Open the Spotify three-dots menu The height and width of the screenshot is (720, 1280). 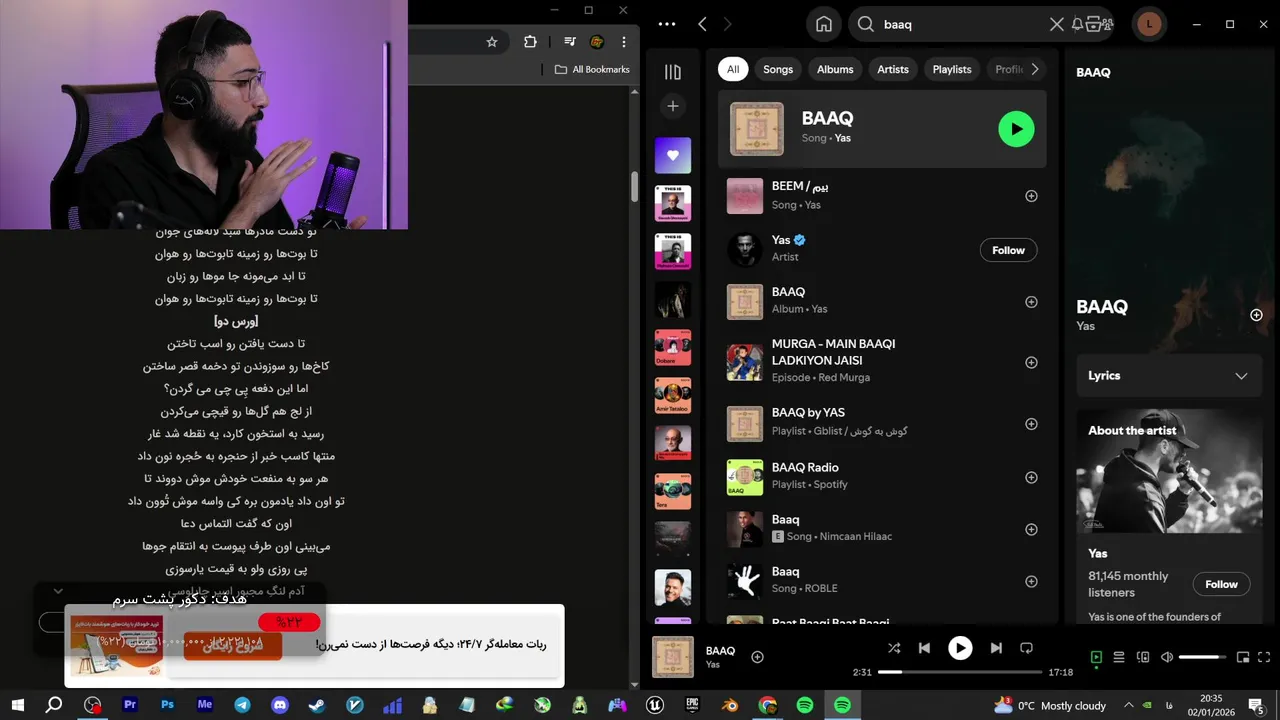point(667,24)
